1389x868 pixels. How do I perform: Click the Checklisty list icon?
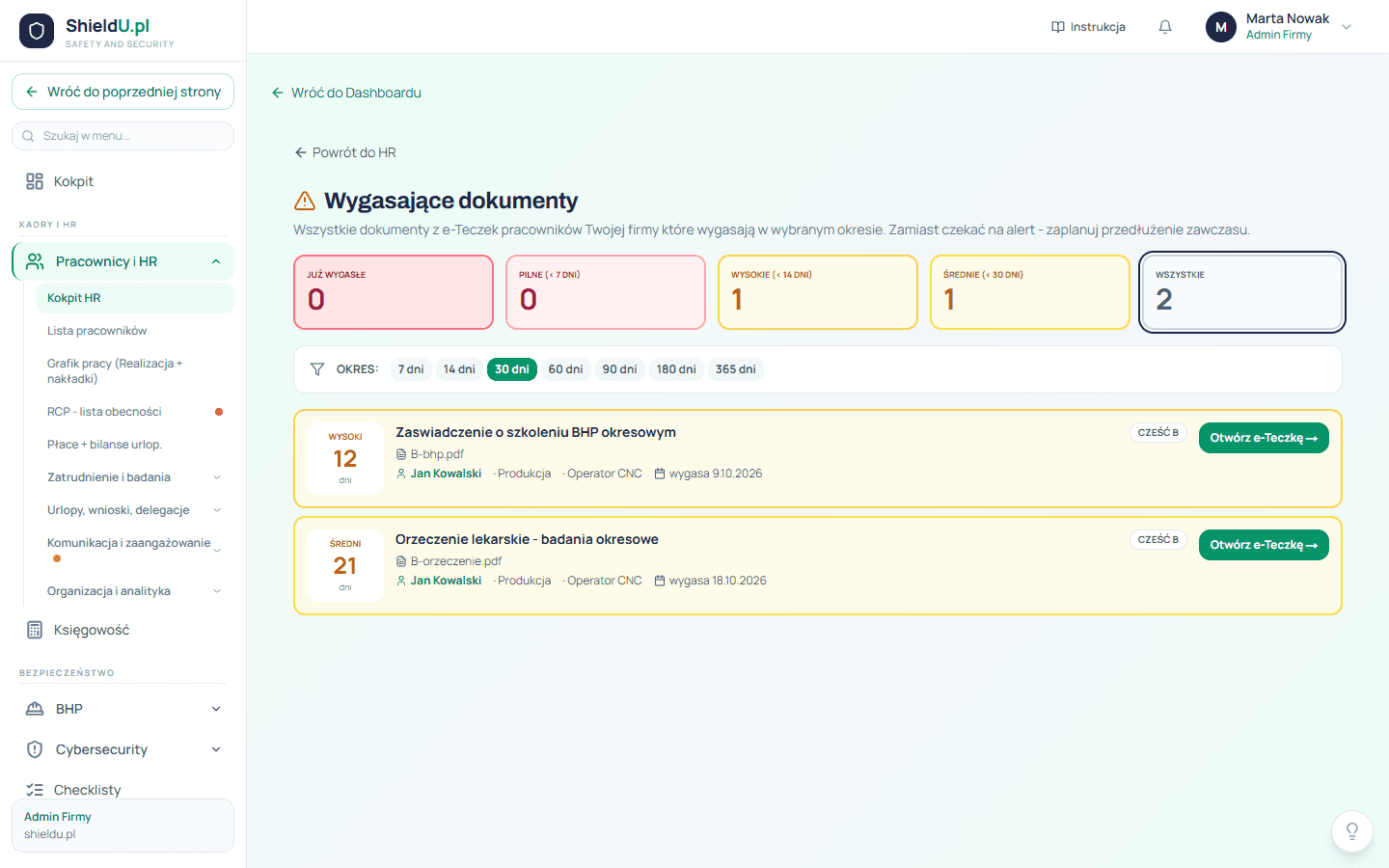point(35,790)
